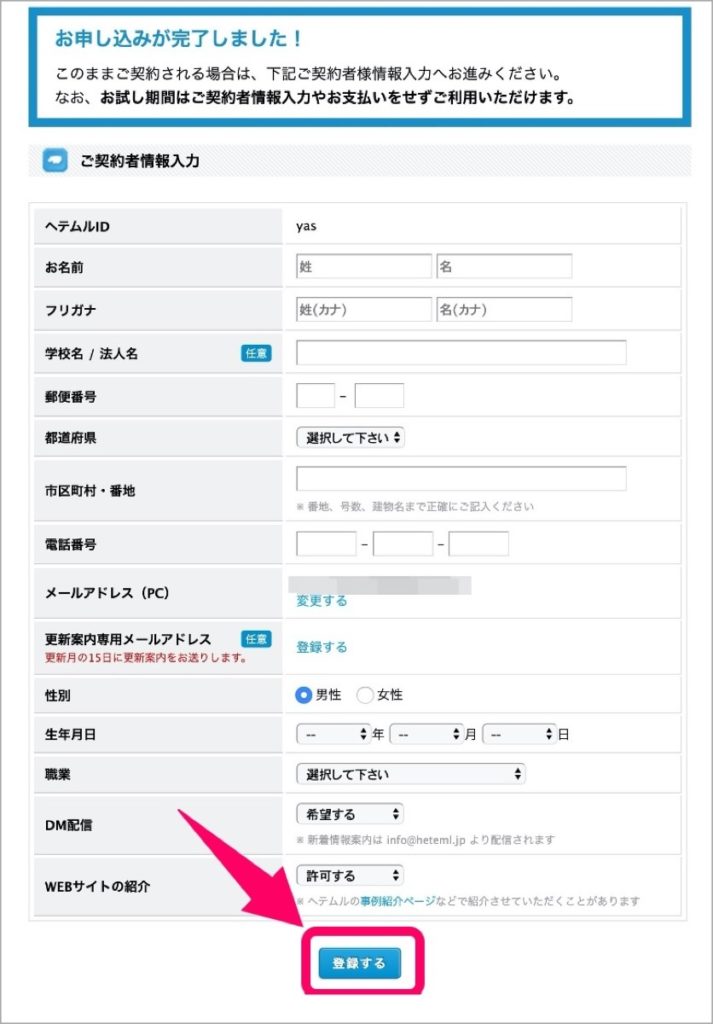713x1024 pixels.
Task: Click the blue 登録する submit button
Action: point(359,963)
